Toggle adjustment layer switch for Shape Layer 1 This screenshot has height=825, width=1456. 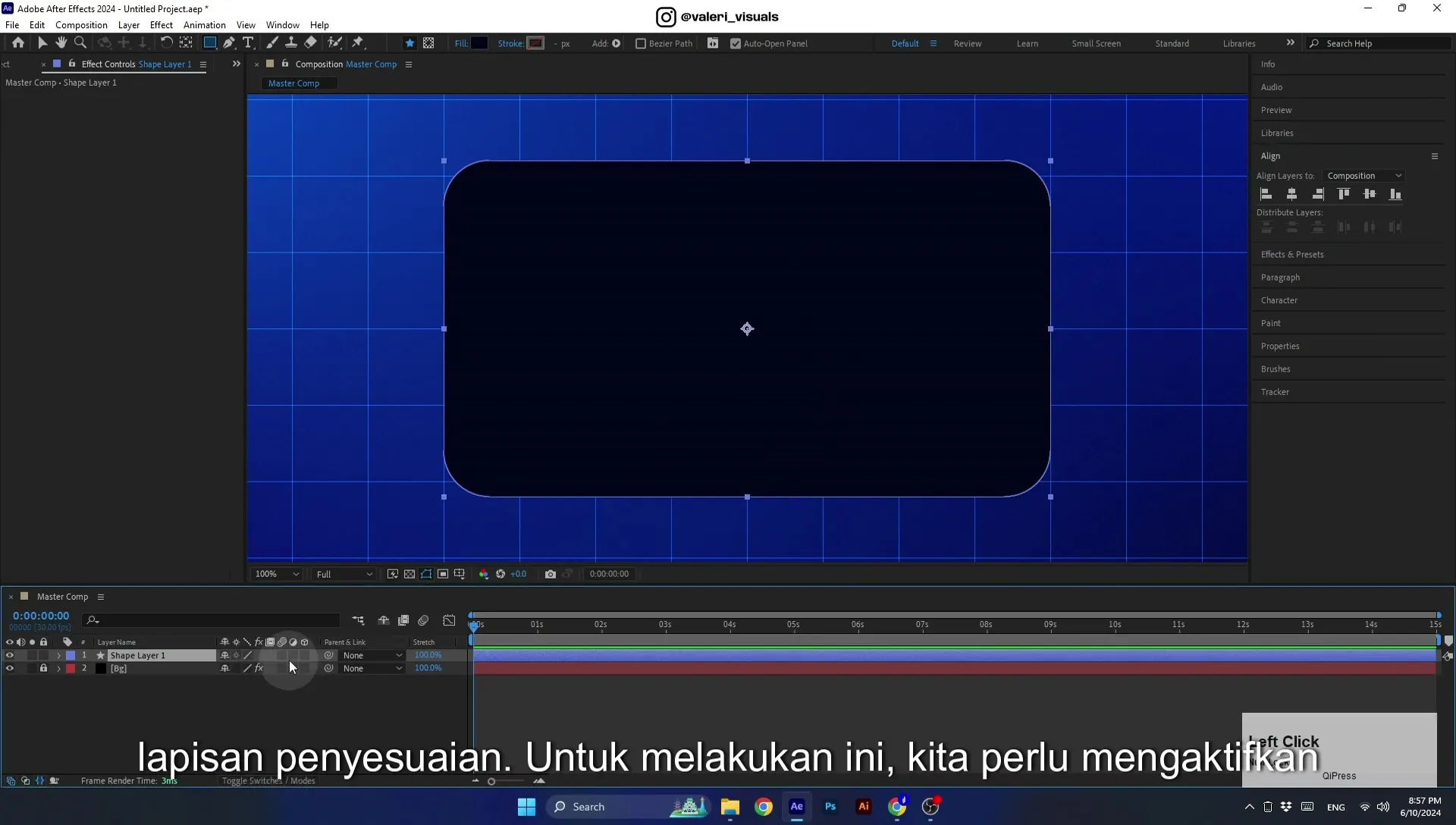coord(293,655)
